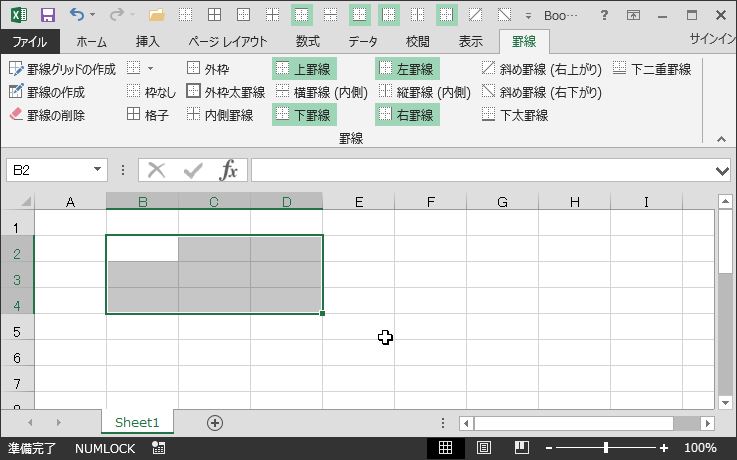Apply 枠なし to remove borders
This screenshot has height=460, width=737.
[151, 92]
